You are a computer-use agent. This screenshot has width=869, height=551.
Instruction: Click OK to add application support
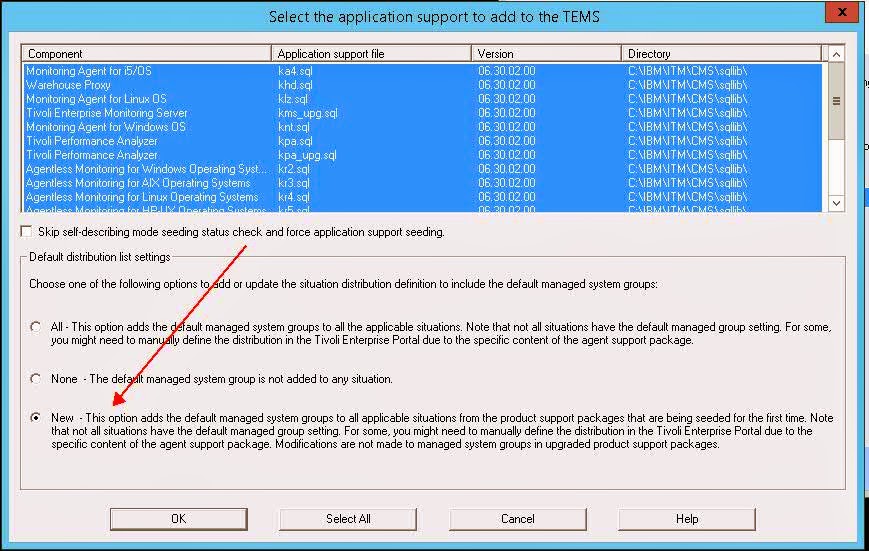pos(178,519)
